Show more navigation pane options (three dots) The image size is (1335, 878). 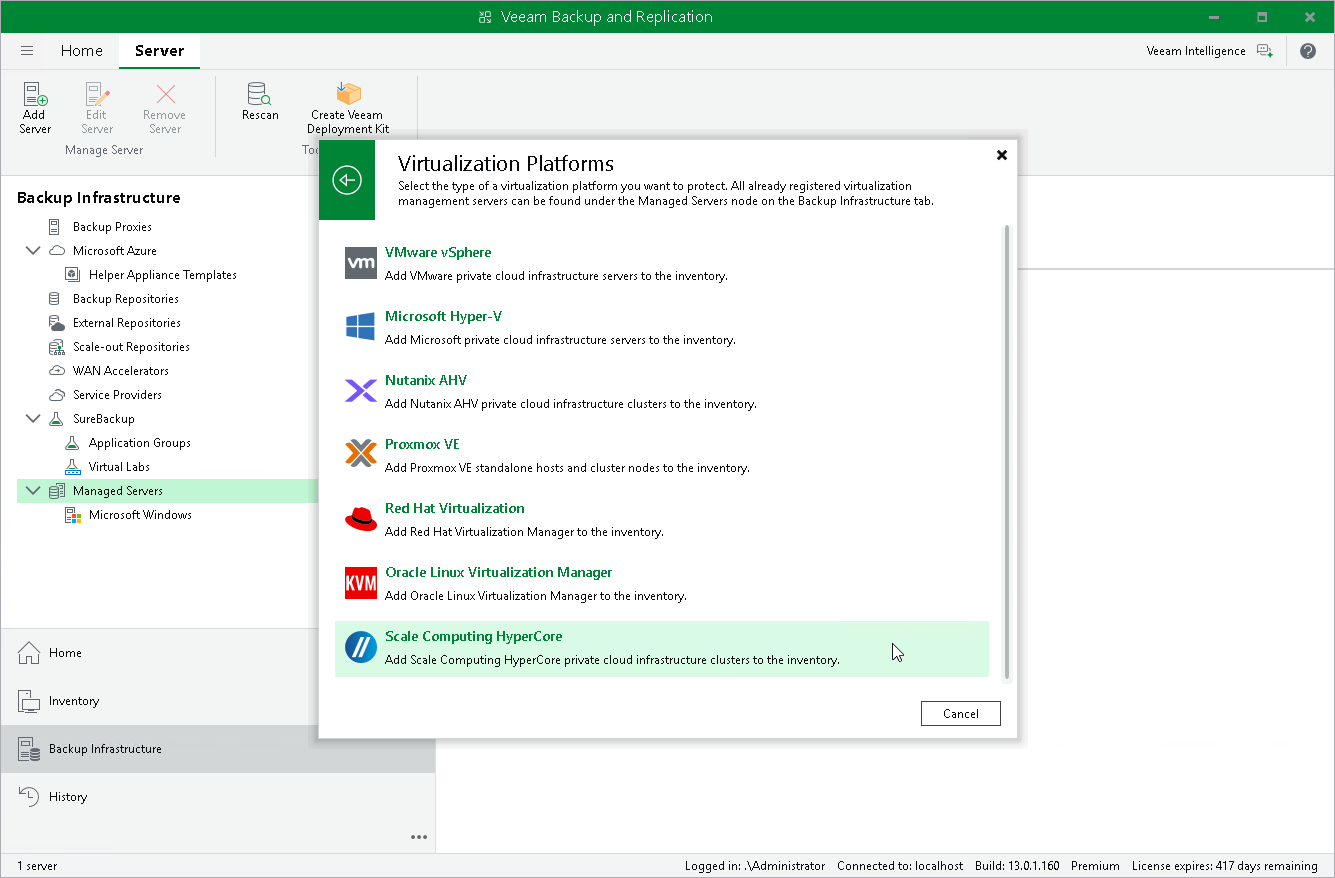pyautogui.click(x=419, y=837)
